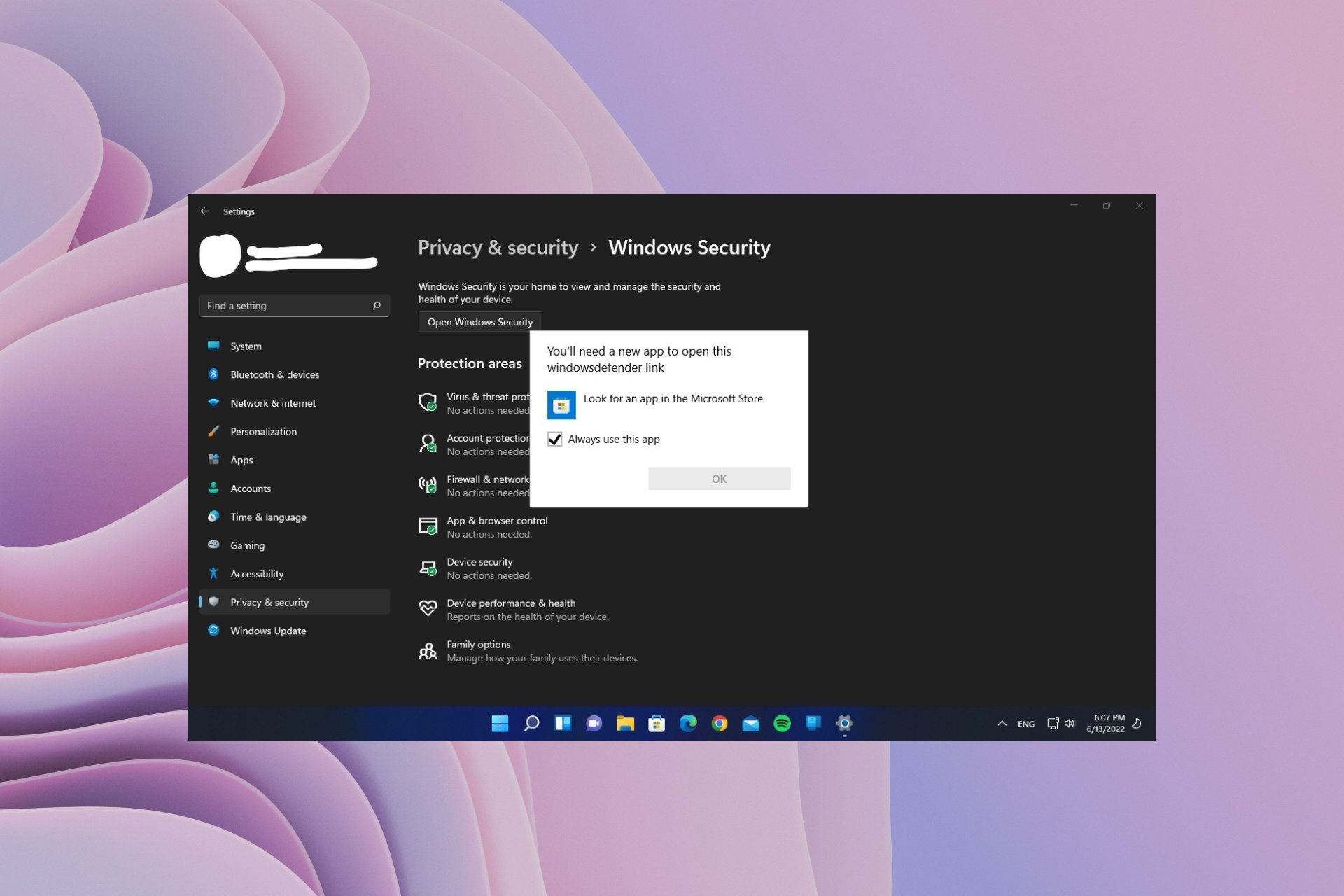Open Windows Update settings
Viewport: 1344px width, 896px height.
294,631
